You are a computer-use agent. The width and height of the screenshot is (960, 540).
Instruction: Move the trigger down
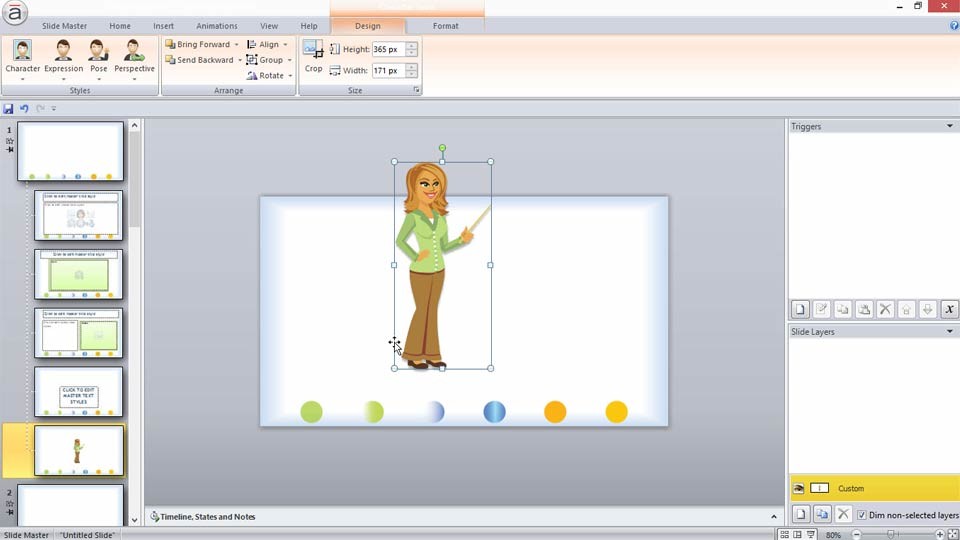click(x=928, y=309)
